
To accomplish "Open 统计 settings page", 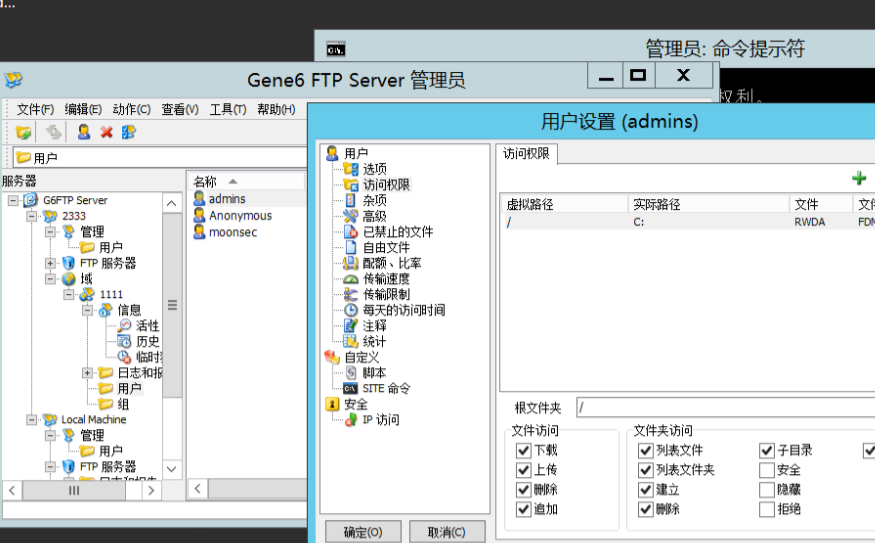I will pos(374,341).
